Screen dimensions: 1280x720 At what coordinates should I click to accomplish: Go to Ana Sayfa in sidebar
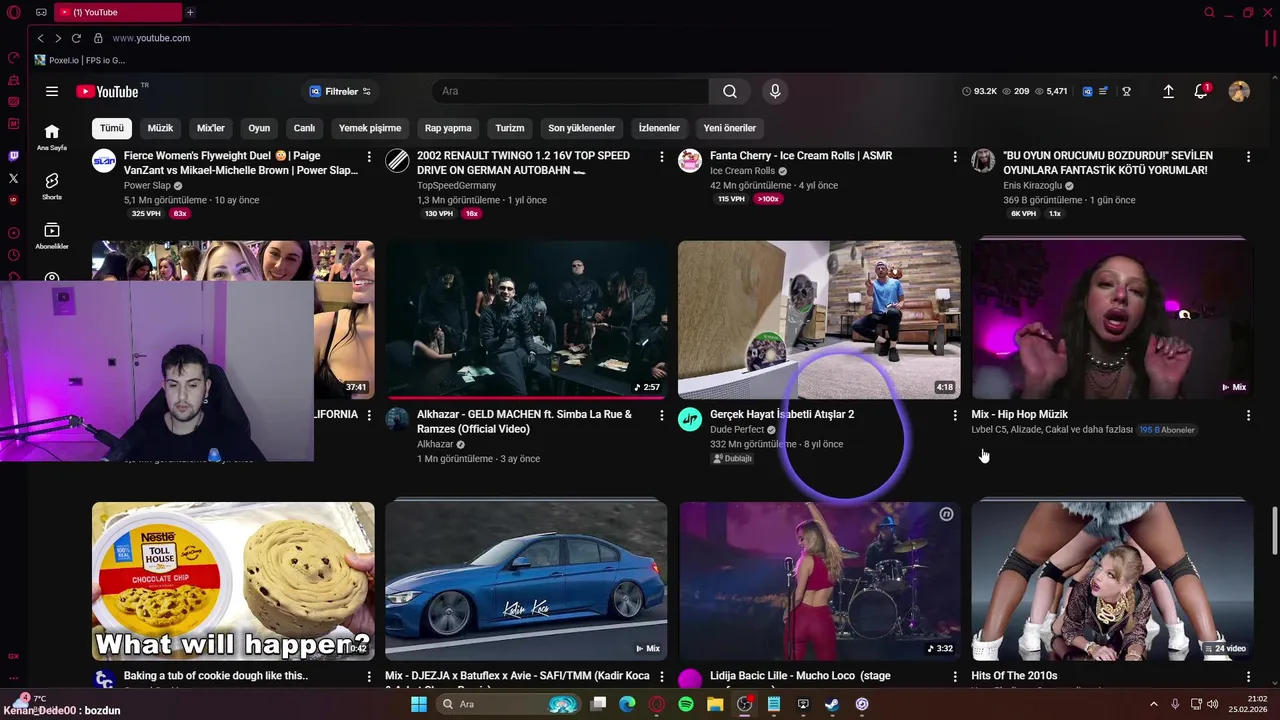(52, 137)
